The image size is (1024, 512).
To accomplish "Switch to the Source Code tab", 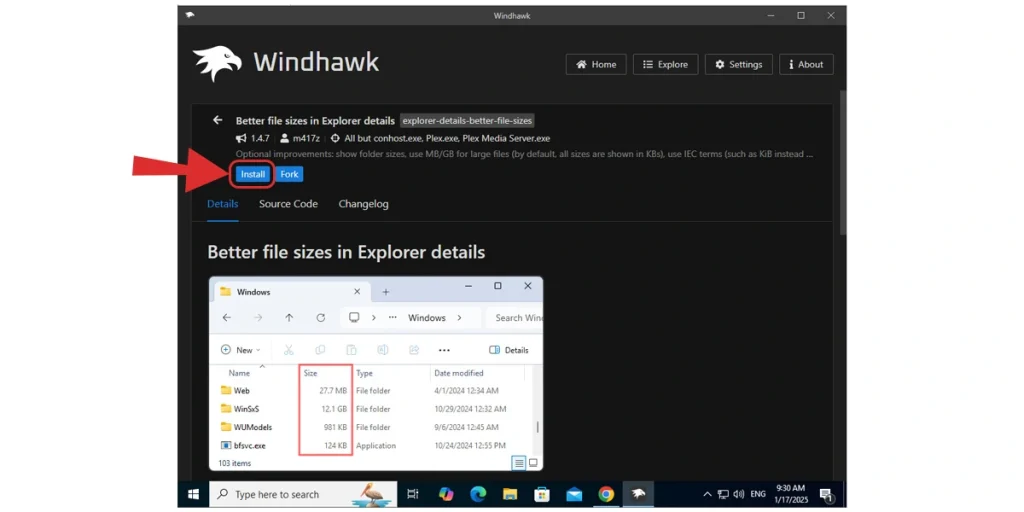I will (x=288, y=204).
